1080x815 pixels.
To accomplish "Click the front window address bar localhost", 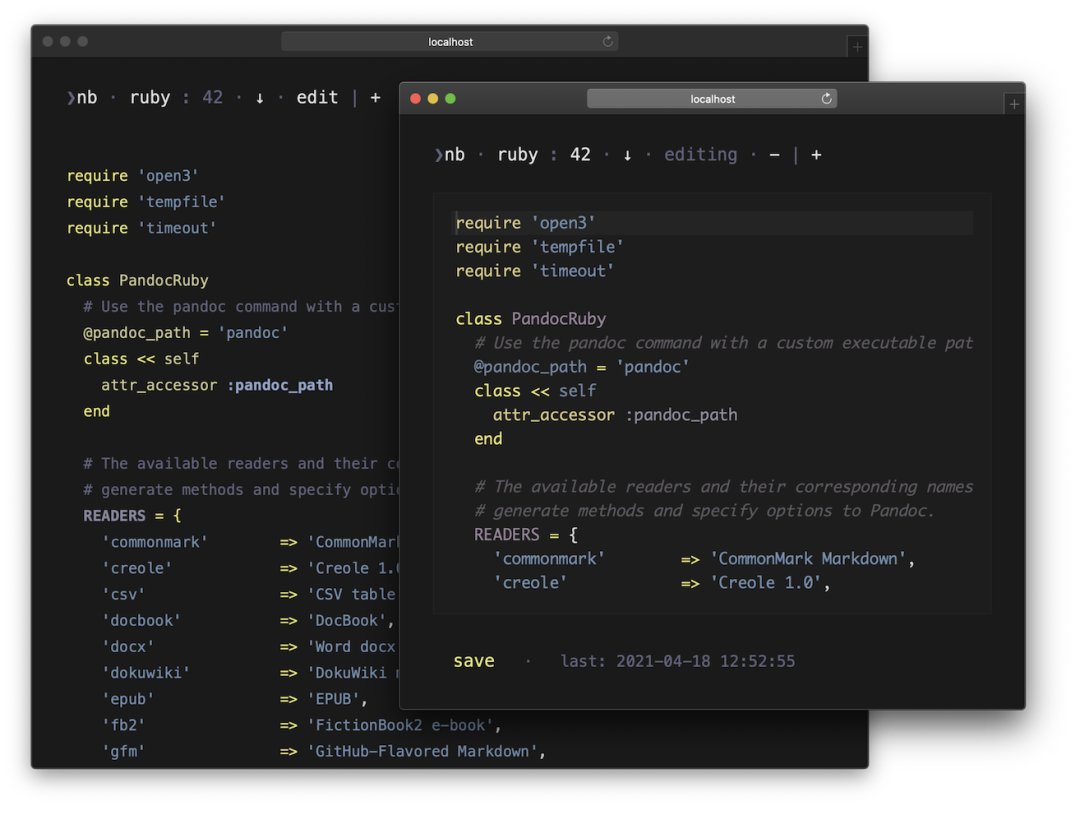I will (x=712, y=99).
